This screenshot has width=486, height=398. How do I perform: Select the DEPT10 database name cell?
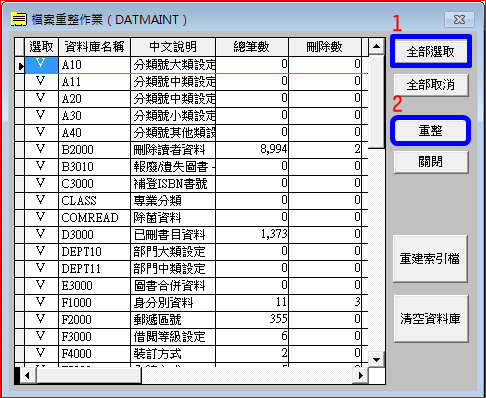[94, 252]
